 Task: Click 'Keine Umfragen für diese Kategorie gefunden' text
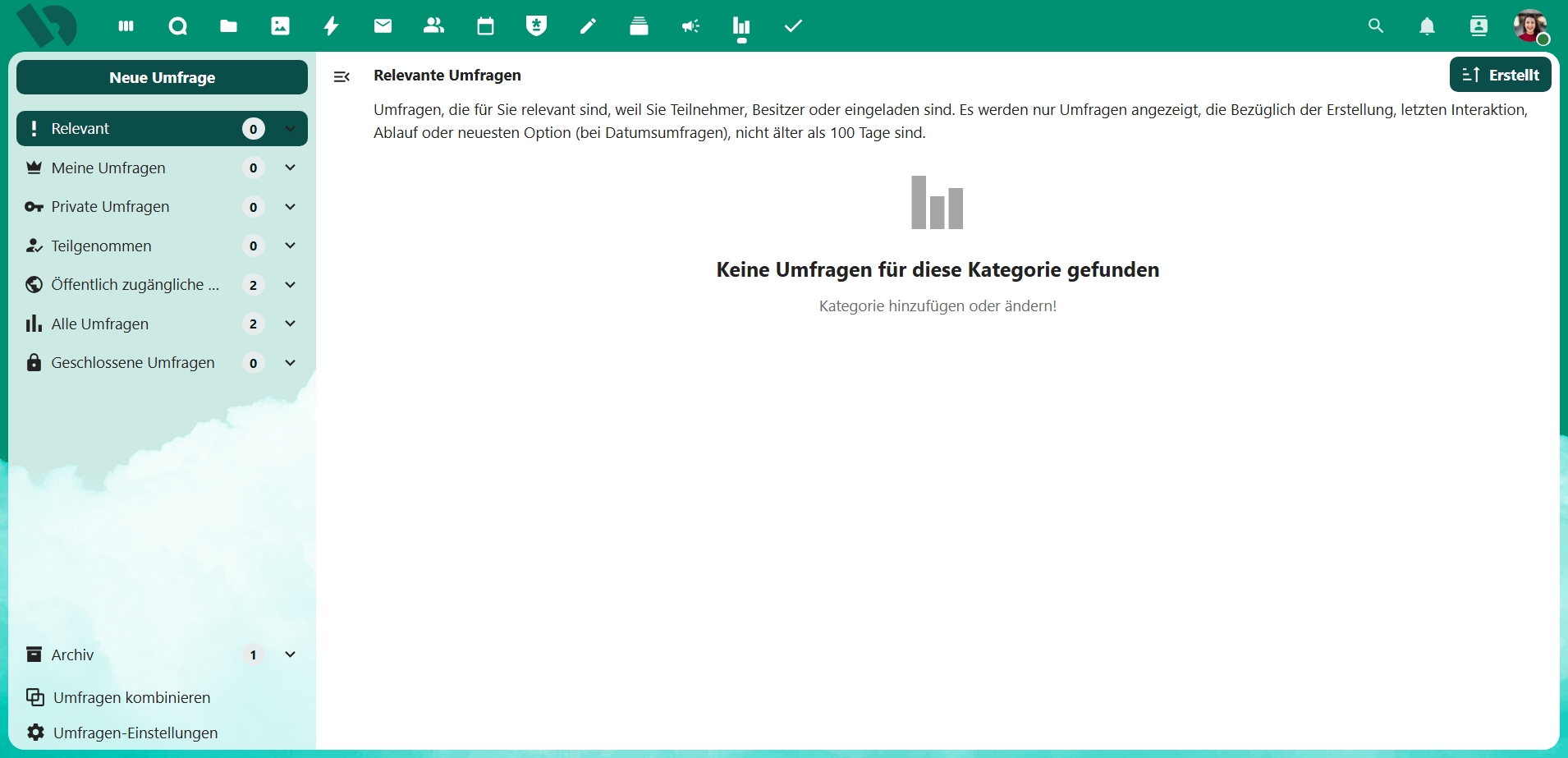(x=938, y=269)
